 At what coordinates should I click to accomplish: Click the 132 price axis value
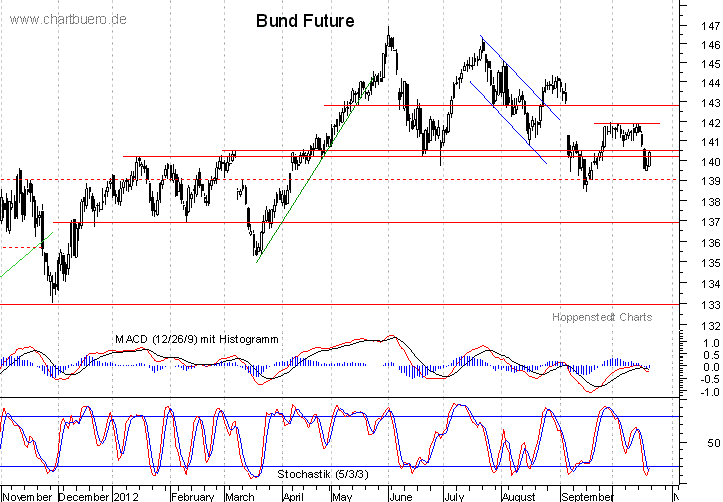coord(710,326)
